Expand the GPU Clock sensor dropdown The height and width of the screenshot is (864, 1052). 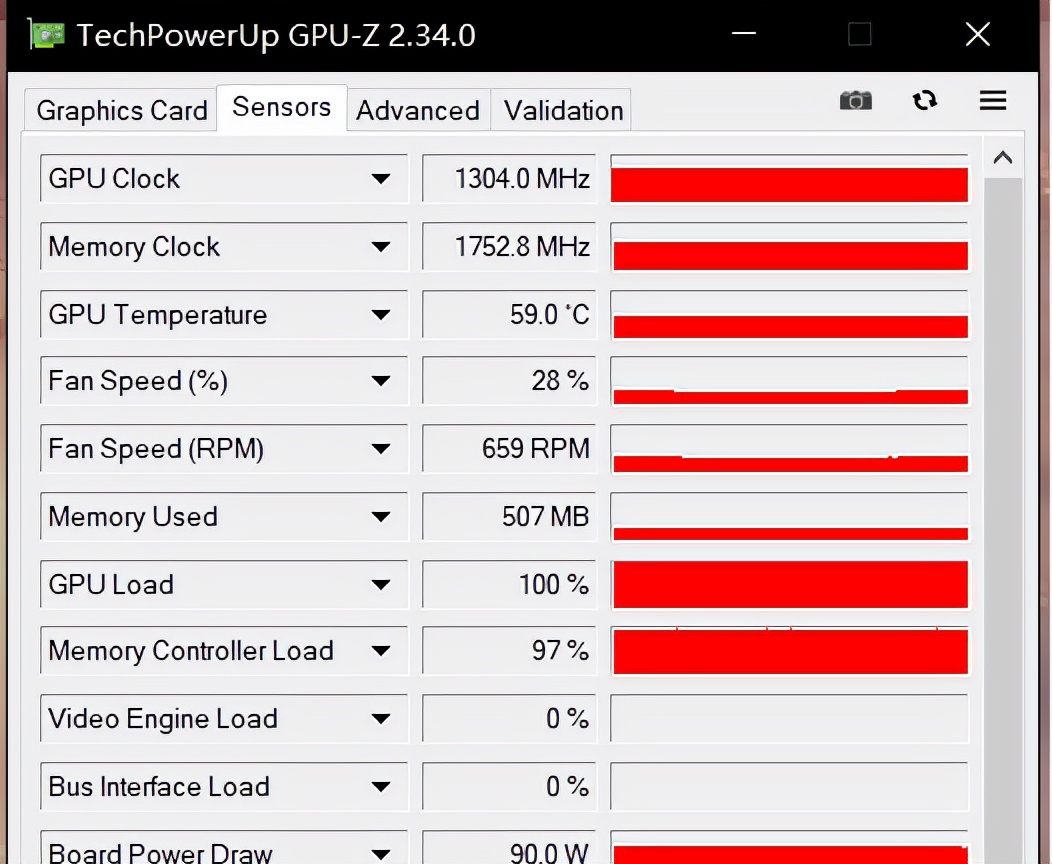(380, 179)
